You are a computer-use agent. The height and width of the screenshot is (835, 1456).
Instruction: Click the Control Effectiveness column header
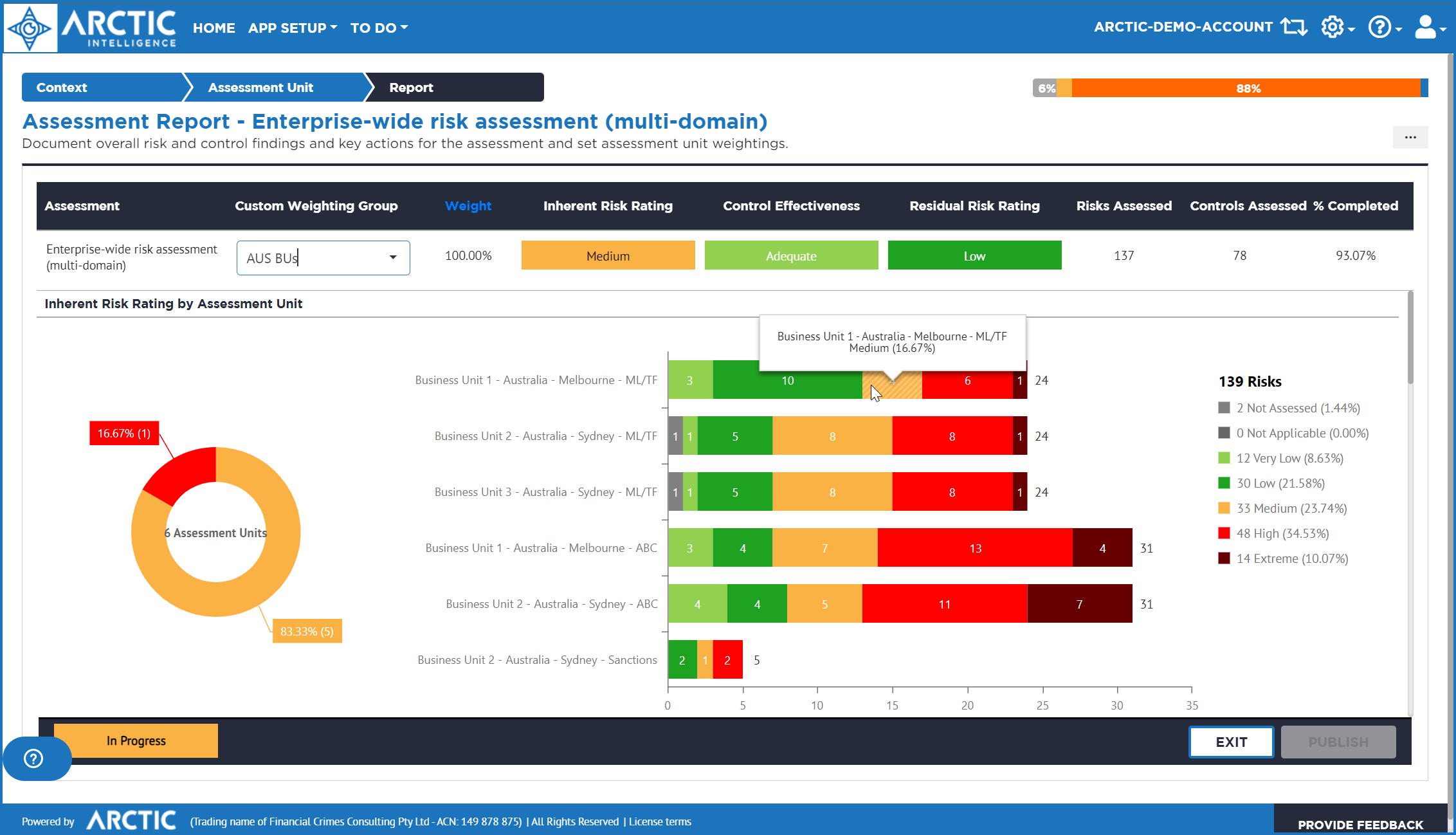click(x=791, y=206)
